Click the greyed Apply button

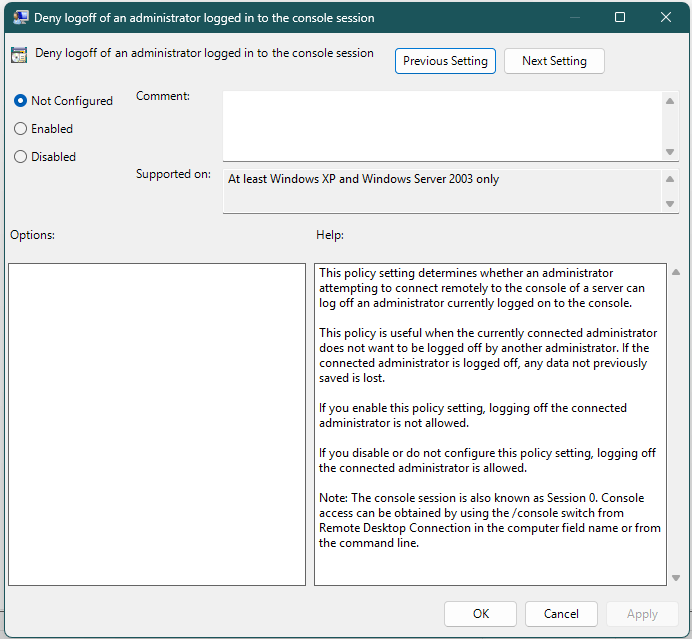click(642, 614)
